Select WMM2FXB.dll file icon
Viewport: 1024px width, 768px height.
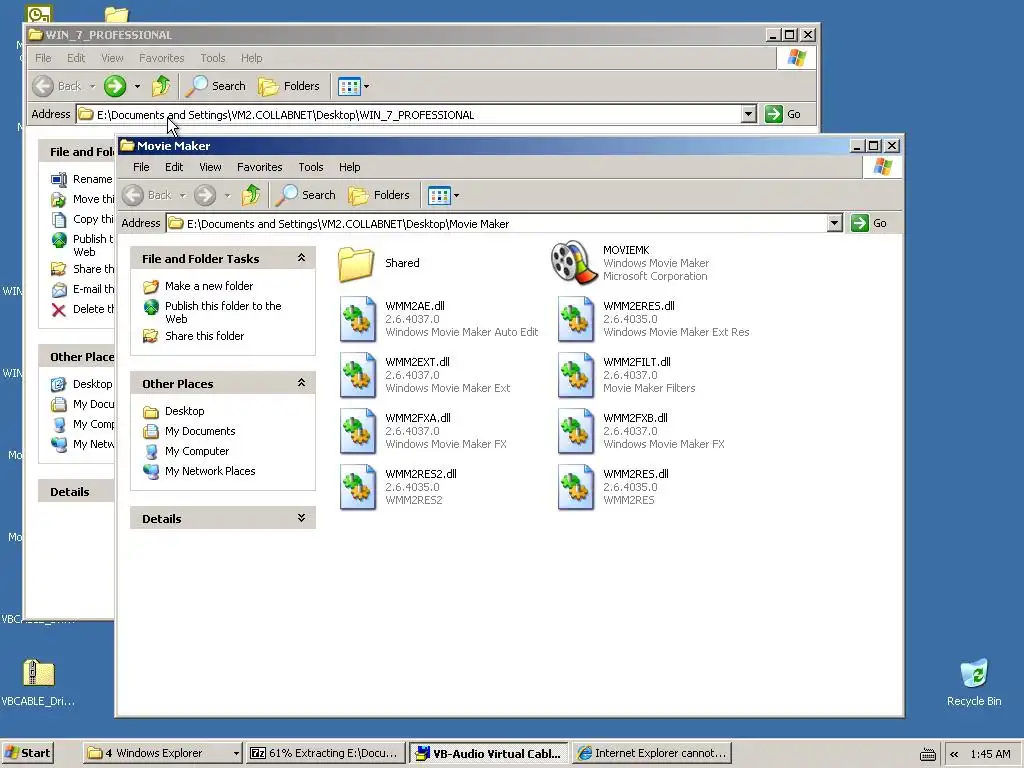coord(576,432)
